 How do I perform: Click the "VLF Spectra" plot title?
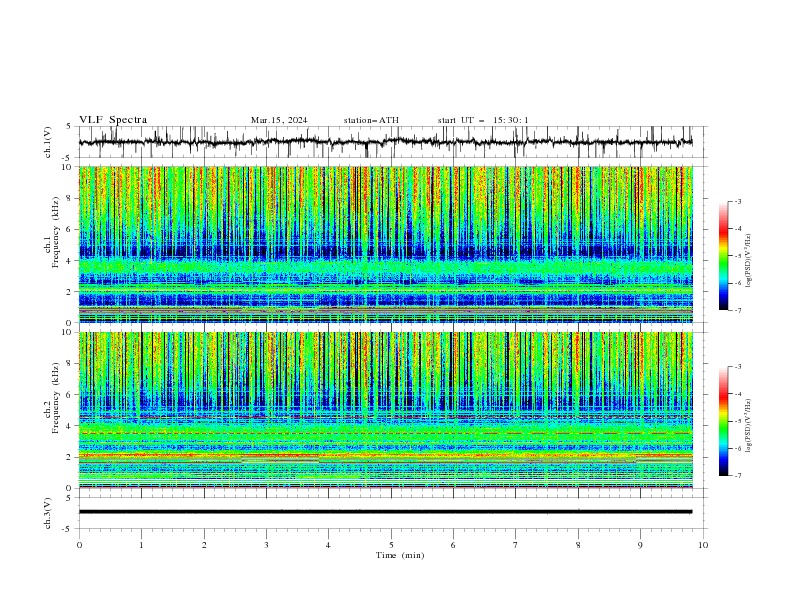click(113, 120)
